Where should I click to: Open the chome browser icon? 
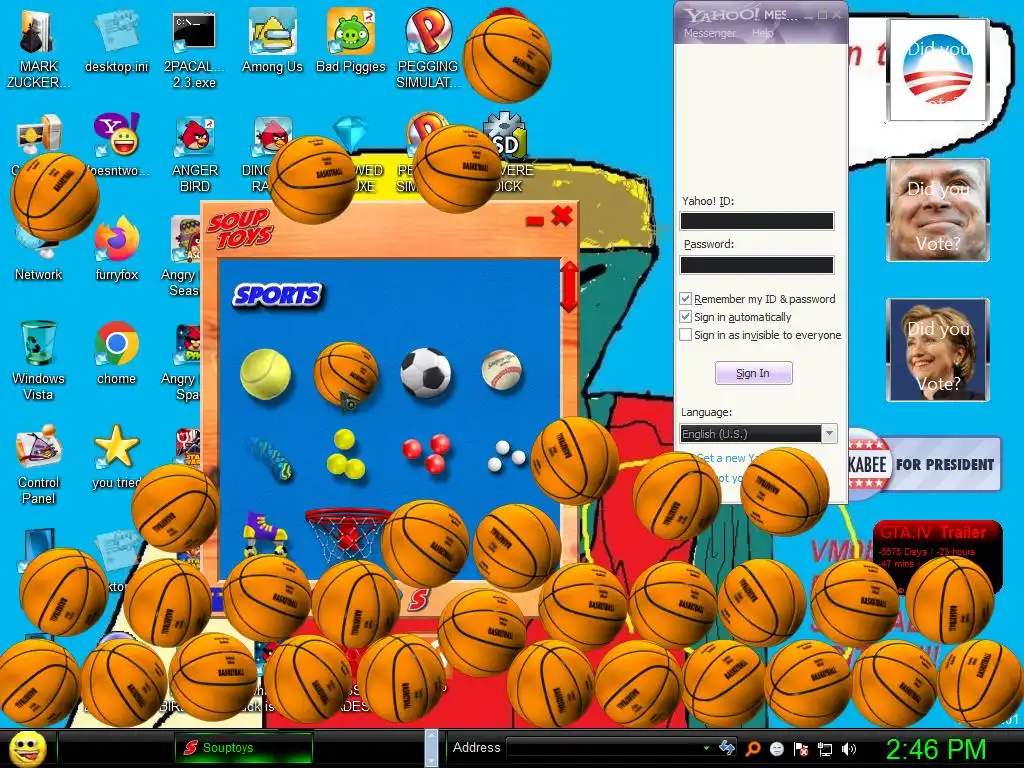(x=116, y=353)
